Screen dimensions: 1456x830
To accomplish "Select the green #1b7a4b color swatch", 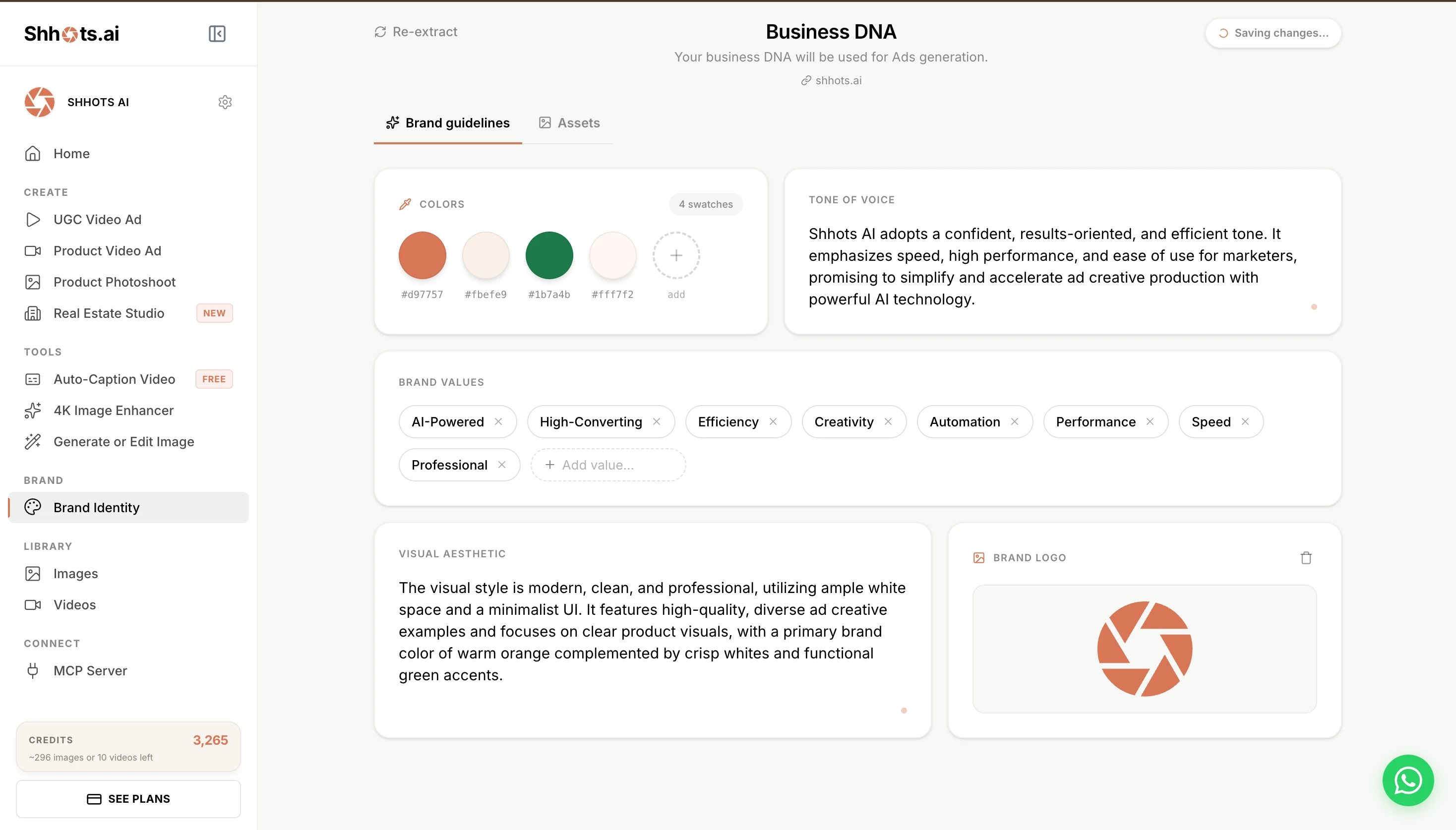I will [549, 255].
